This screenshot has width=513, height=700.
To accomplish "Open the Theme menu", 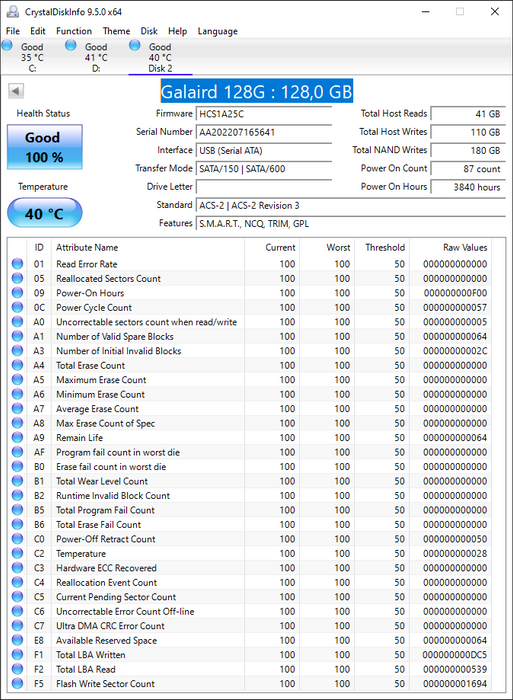I will click(x=116, y=31).
